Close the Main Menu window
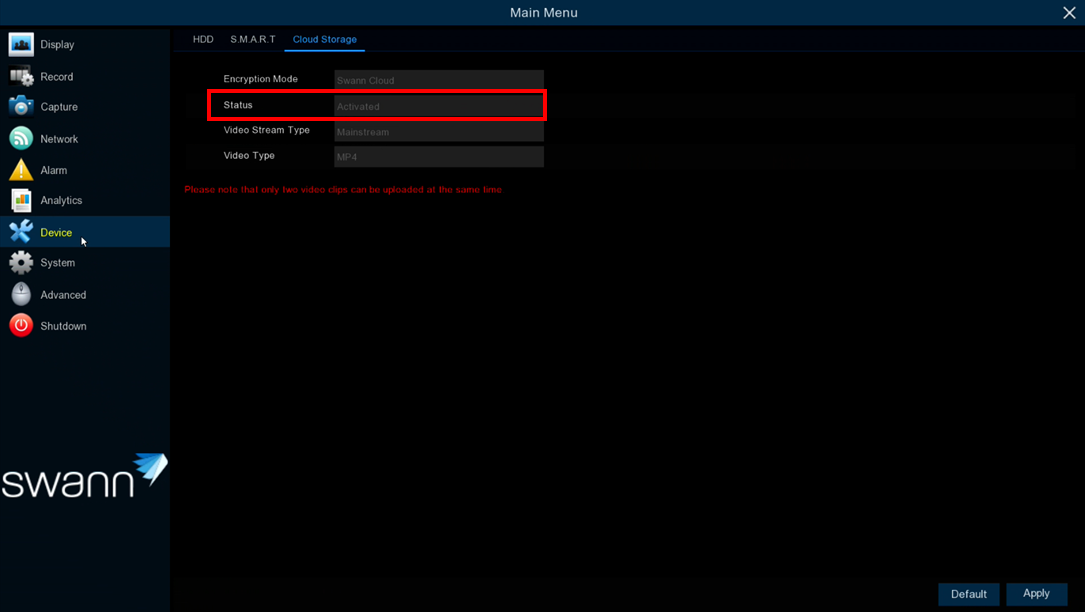Image resolution: width=1085 pixels, height=612 pixels. point(1069,13)
